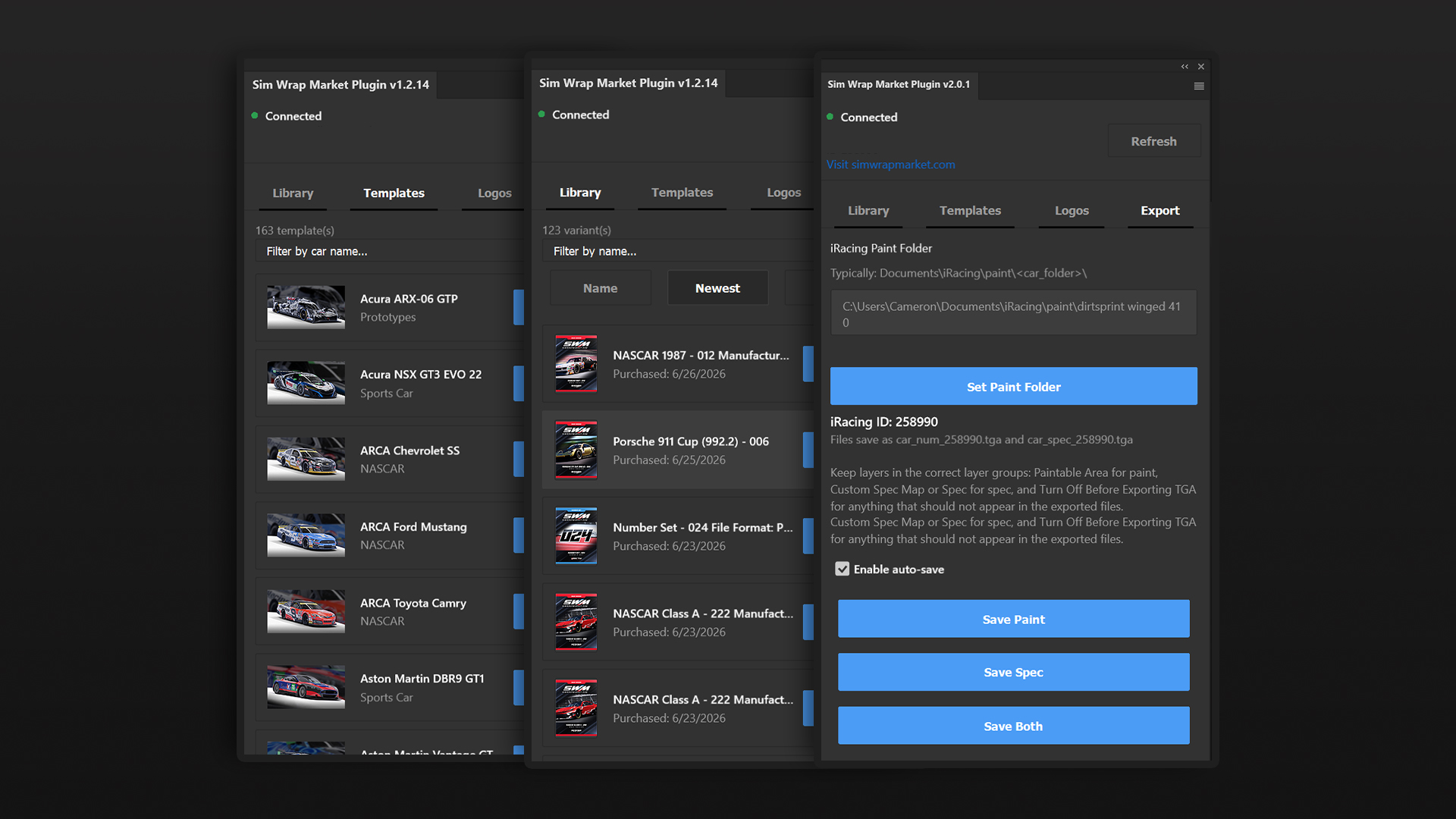Open Logos tab in v2.0.1 panel
Viewport: 1456px width, 819px height.
[1072, 211]
